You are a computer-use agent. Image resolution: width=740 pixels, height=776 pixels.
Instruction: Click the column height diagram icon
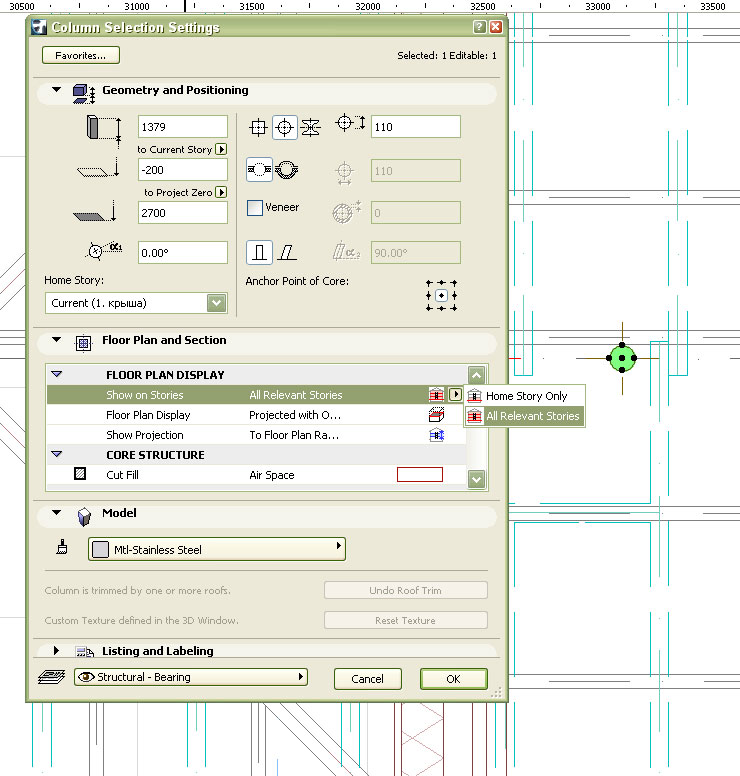click(103, 130)
